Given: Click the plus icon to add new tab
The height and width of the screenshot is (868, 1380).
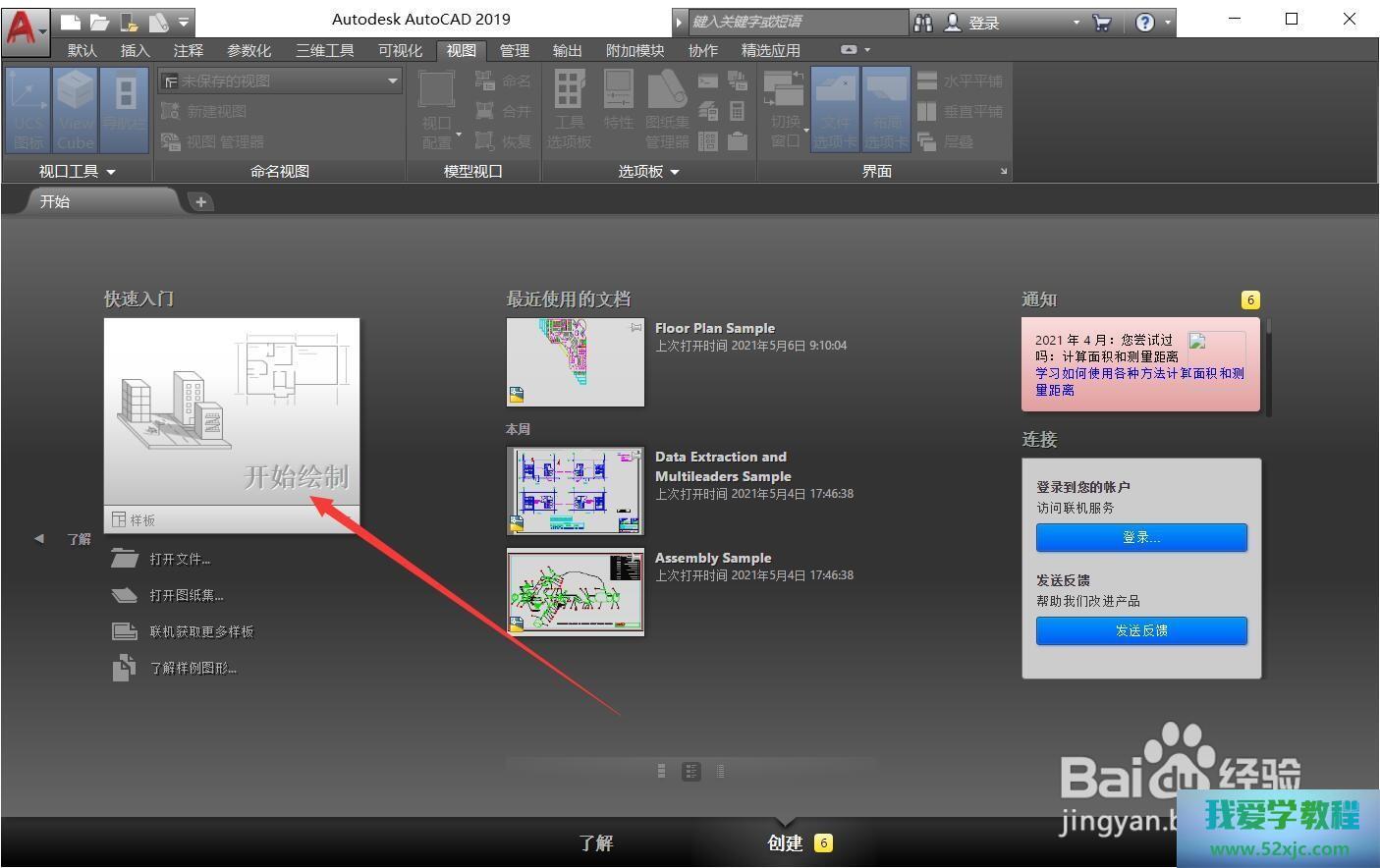Looking at the screenshot, I should click(200, 201).
